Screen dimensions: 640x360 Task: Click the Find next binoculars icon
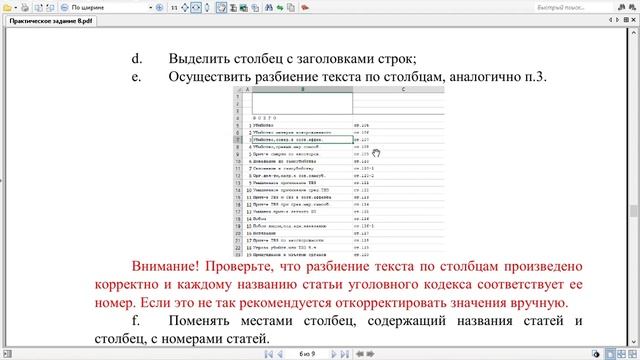point(633,7)
